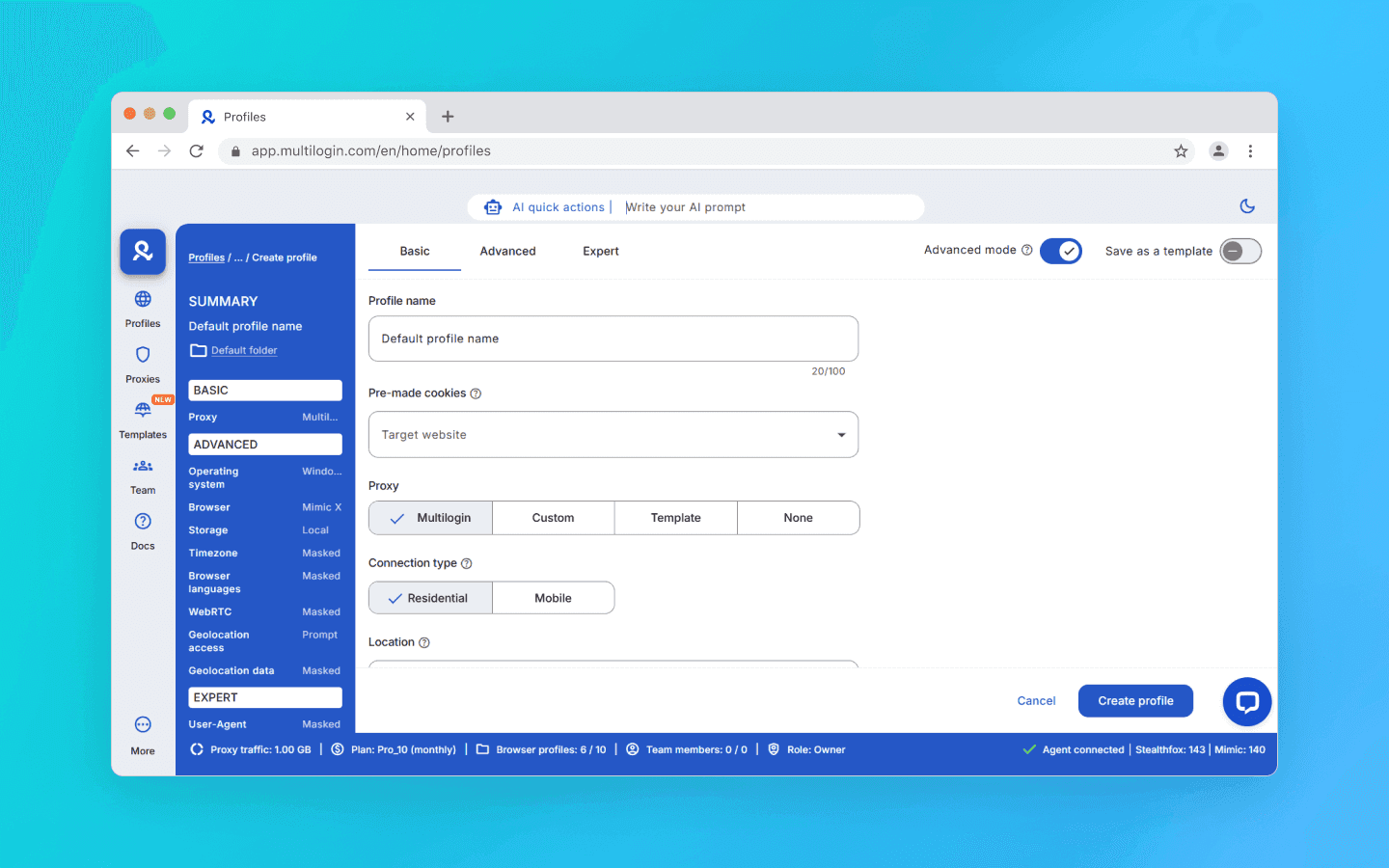Click the Agent connected checkmark icon

point(1029,749)
